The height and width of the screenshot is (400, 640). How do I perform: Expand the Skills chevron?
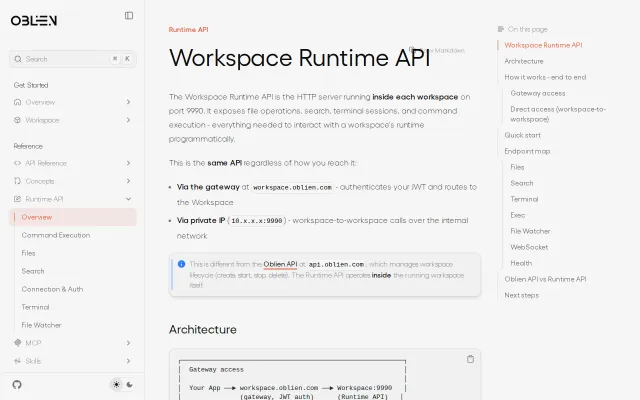pos(128,361)
